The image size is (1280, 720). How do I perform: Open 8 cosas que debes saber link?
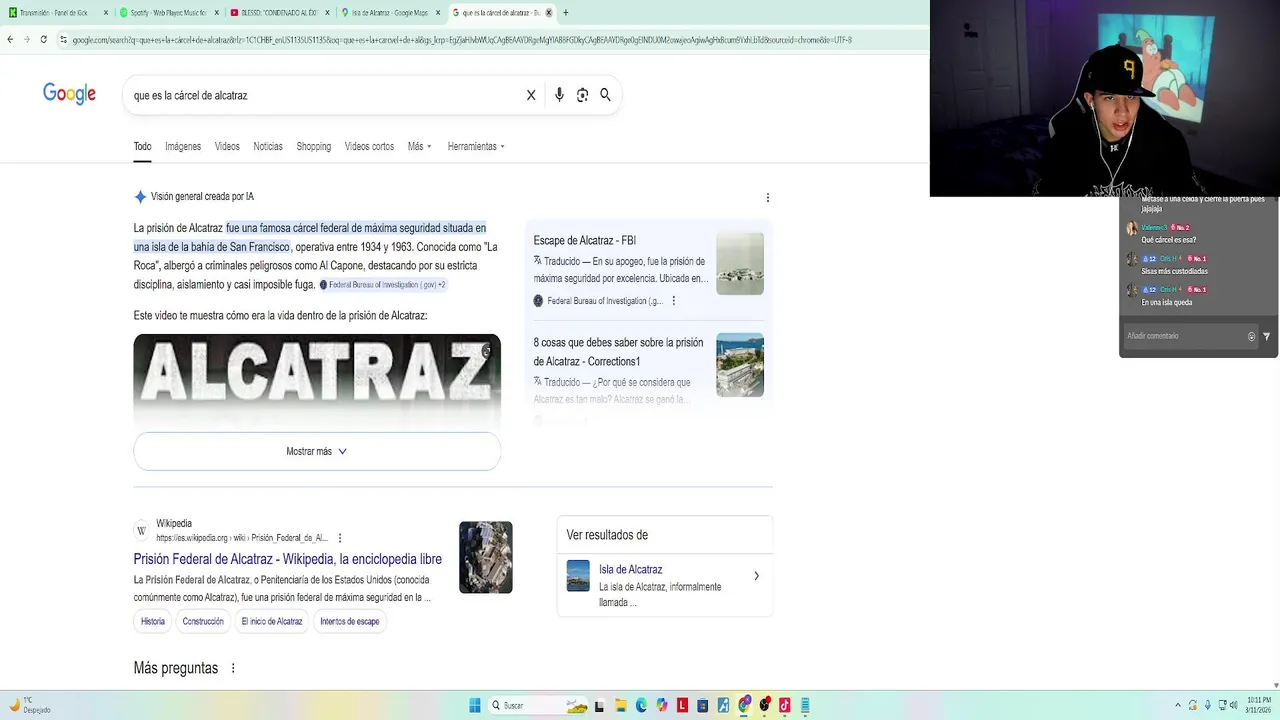click(x=618, y=352)
